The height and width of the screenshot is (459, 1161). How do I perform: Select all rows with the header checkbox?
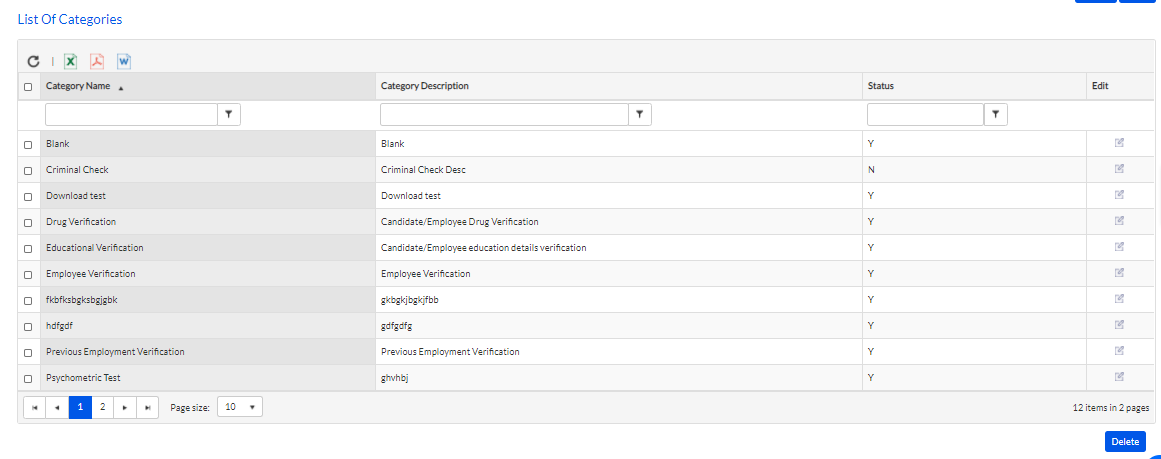[28, 87]
